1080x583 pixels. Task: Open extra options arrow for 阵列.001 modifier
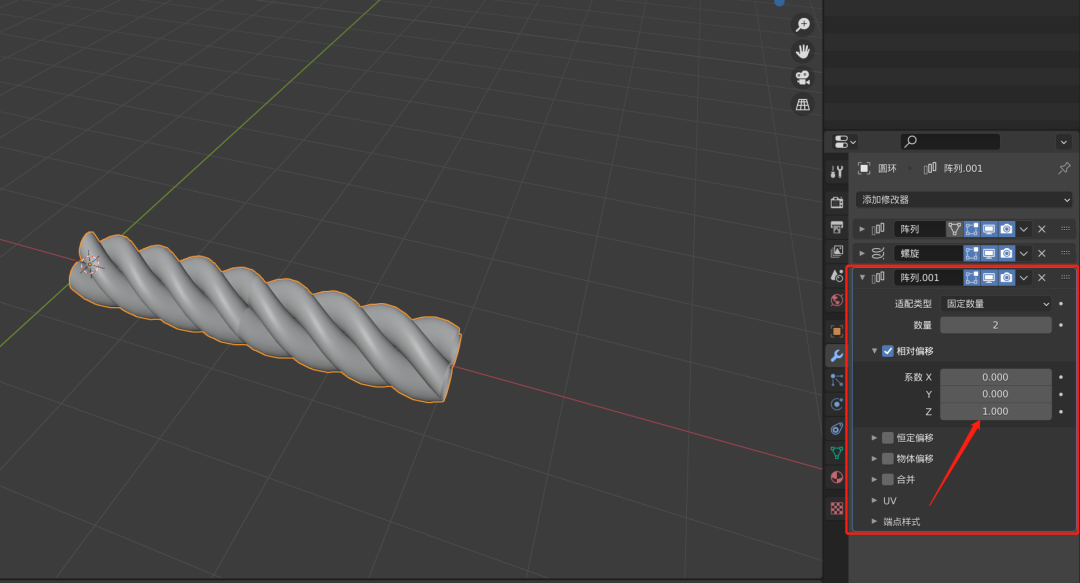pos(1024,277)
